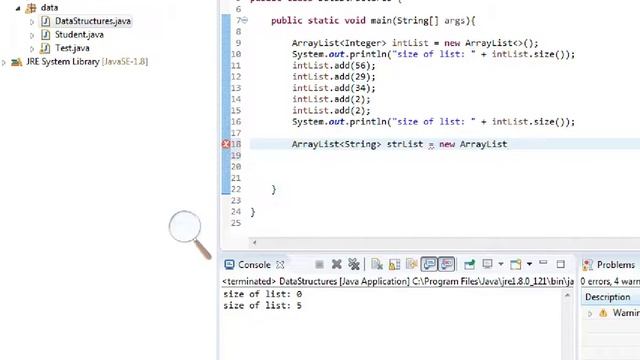The width and height of the screenshot is (640, 360).
Task: Click Console vertical scrollbar up arrow
Action: (567, 295)
